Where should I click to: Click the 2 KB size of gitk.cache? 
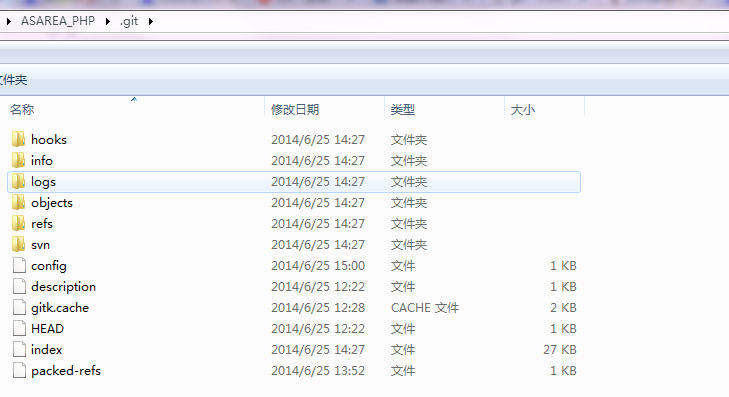(563, 308)
